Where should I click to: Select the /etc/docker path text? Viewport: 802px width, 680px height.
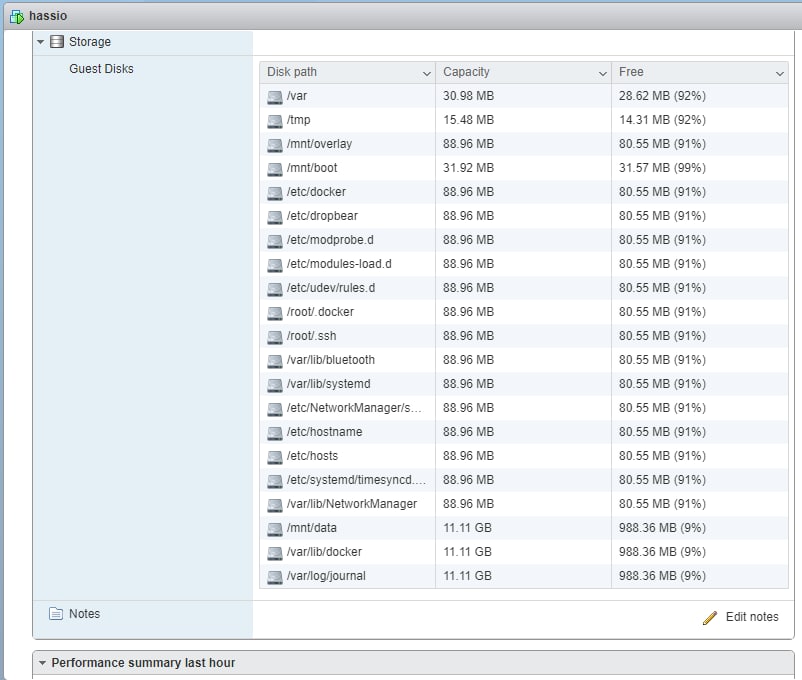point(316,192)
